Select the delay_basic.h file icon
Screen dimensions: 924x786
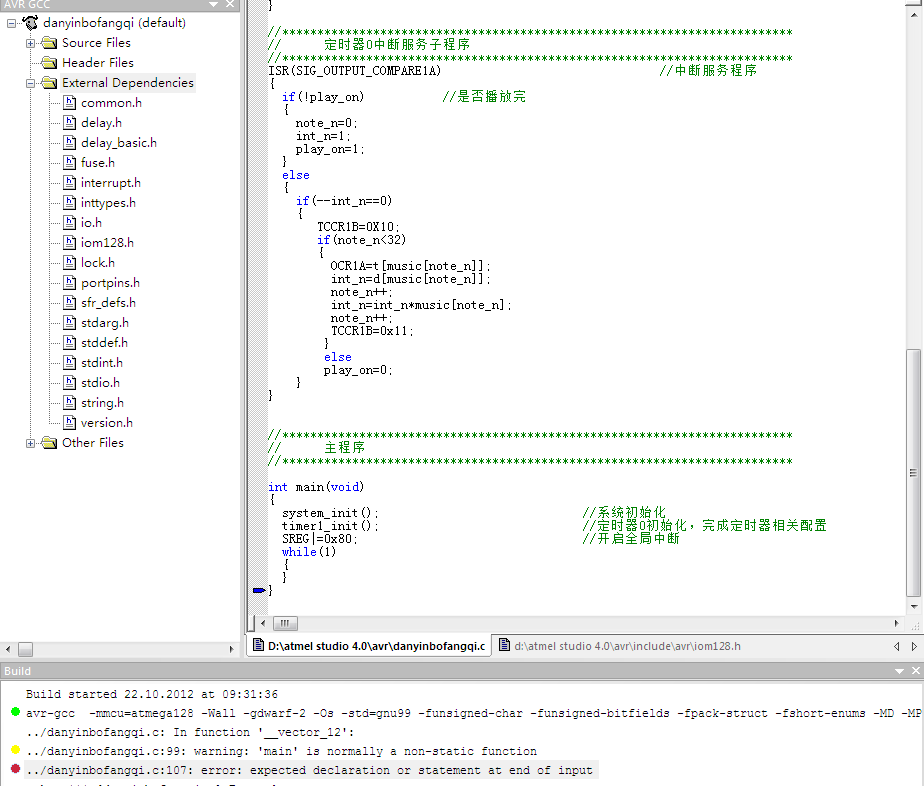click(x=70, y=143)
